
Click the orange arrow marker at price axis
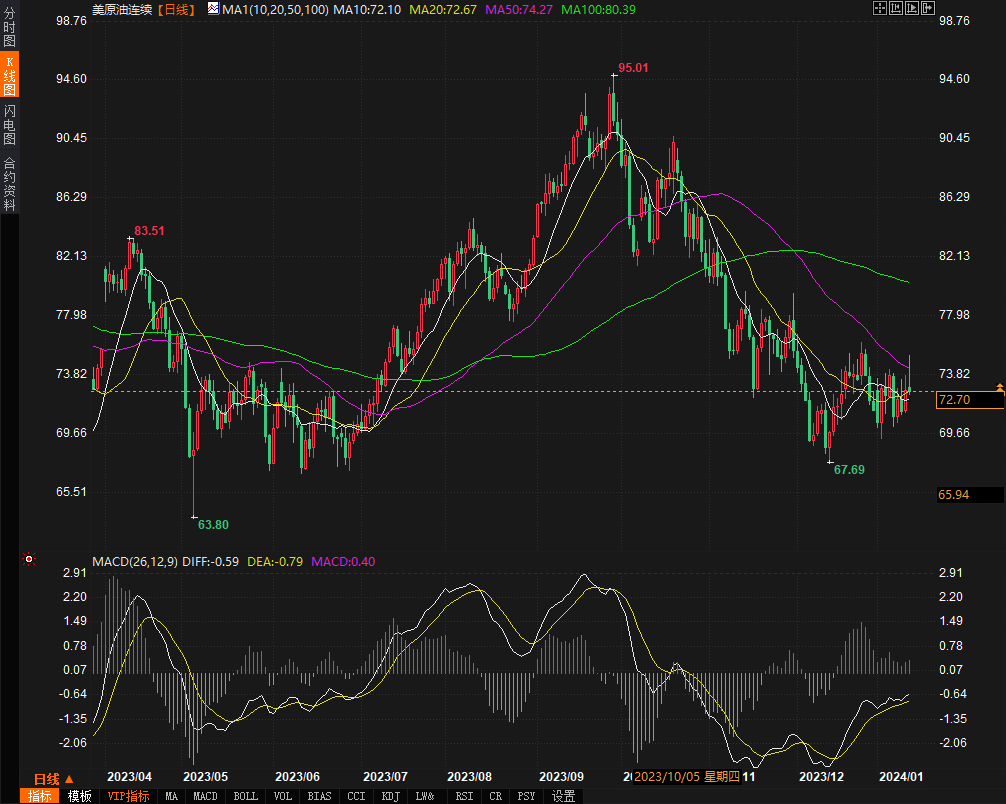[999, 387]
